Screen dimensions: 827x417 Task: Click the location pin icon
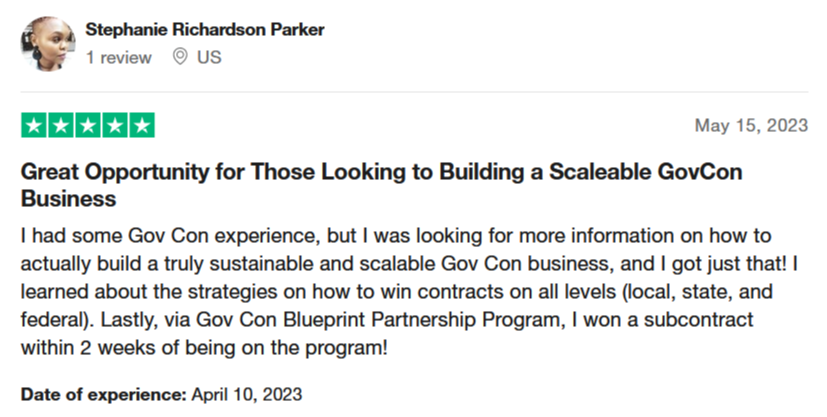180,56
